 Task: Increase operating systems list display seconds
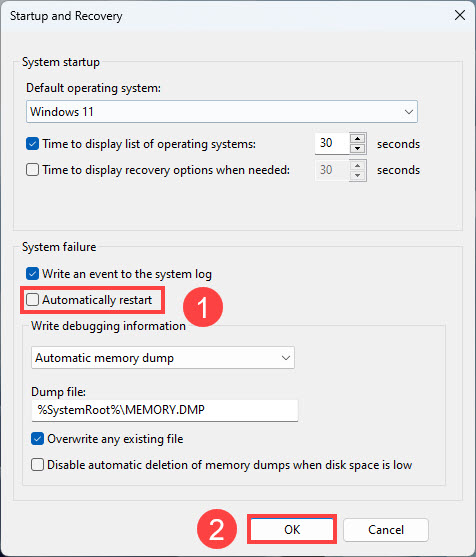point(358,139)
